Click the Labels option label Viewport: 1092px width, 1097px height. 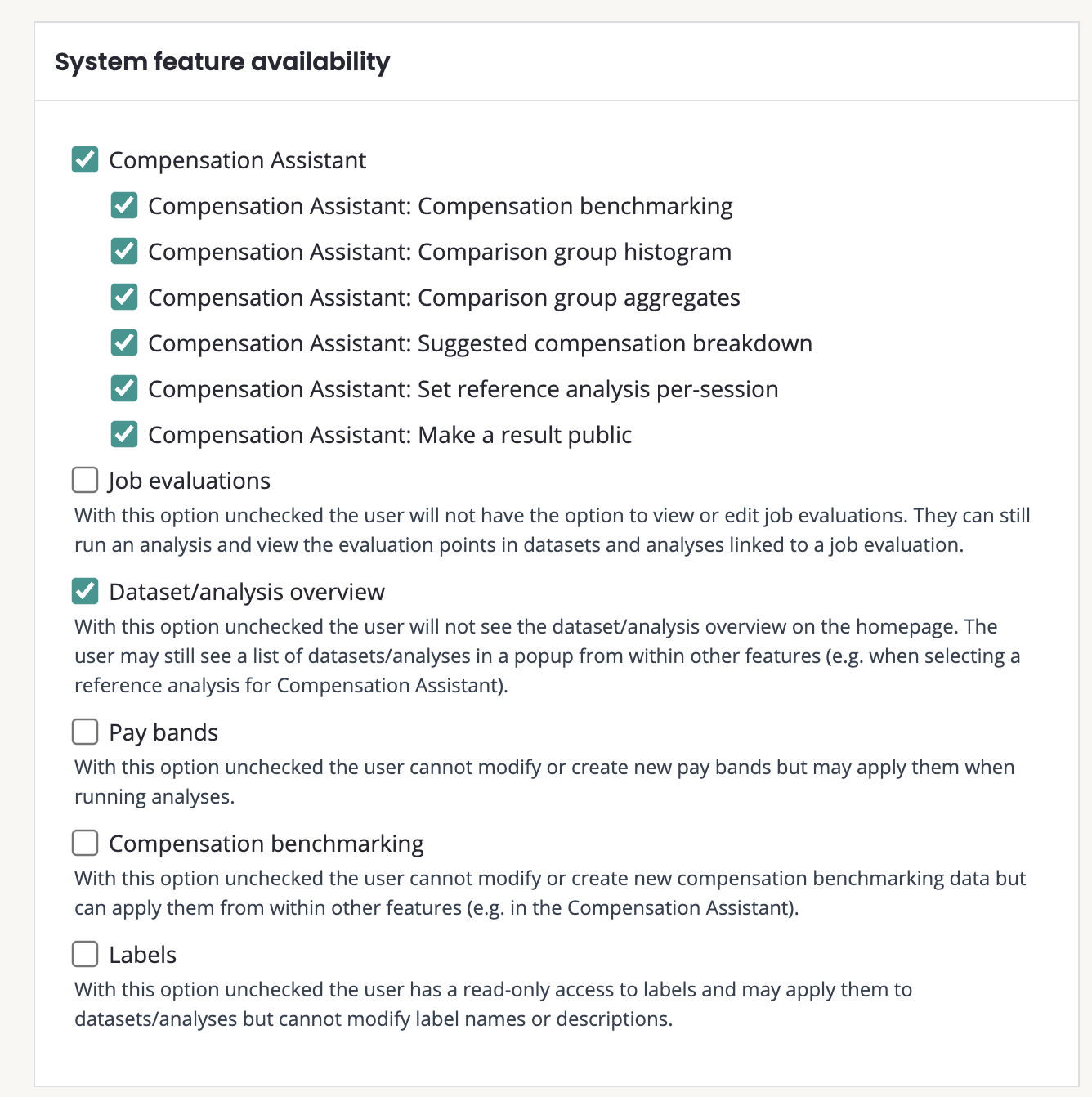click(143, 955)
